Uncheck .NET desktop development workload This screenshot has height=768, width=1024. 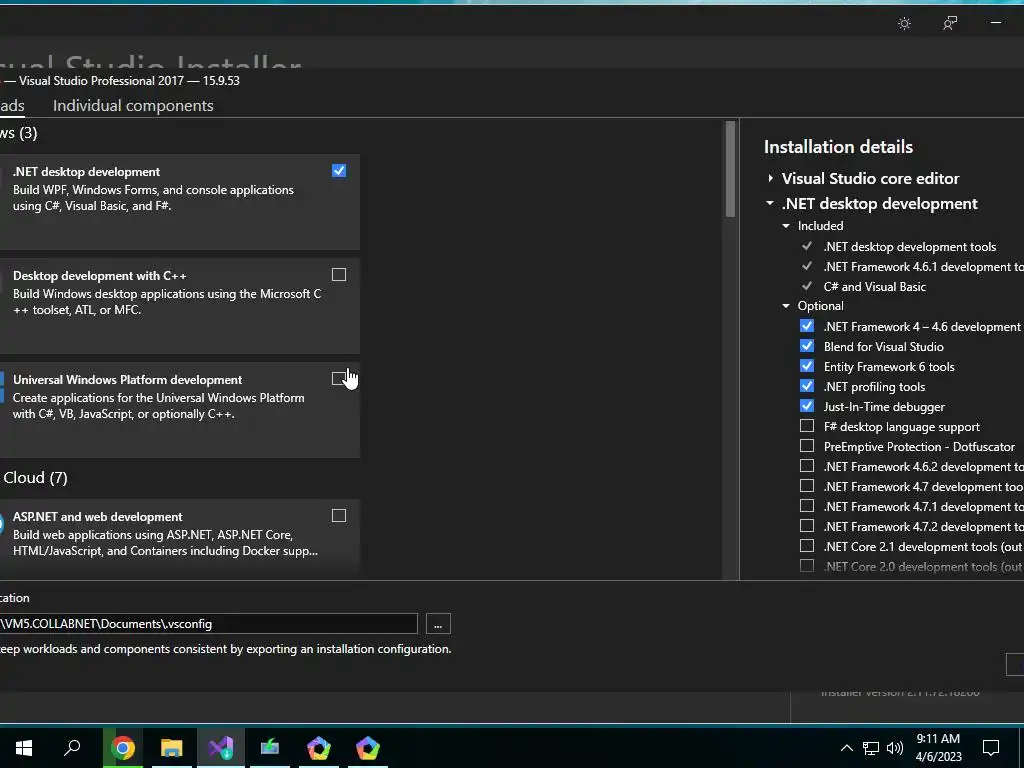tap(339, 171)
